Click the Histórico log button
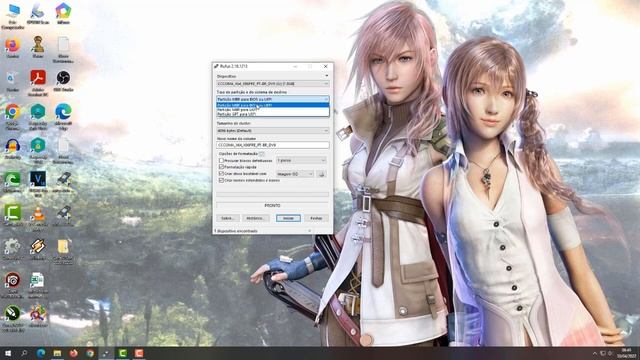Screen dimensions: 640x360 click(255, 218)
